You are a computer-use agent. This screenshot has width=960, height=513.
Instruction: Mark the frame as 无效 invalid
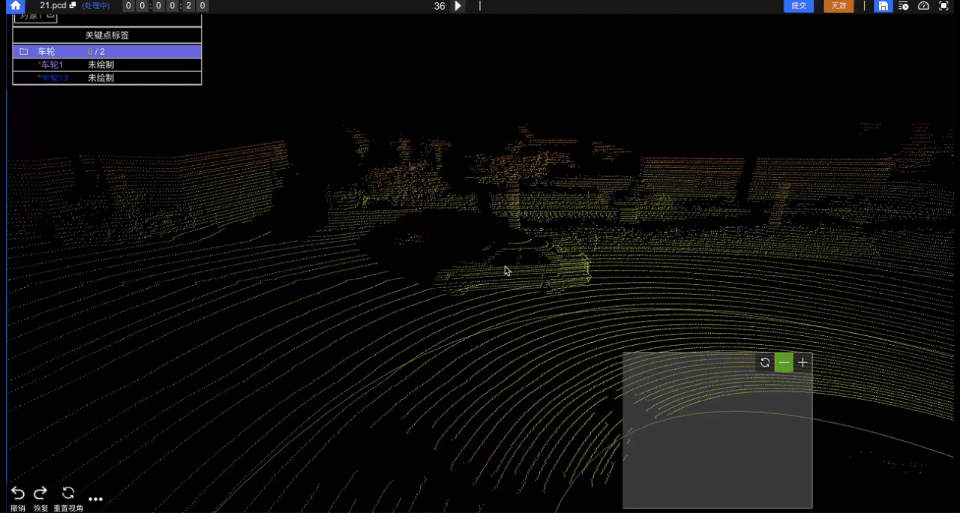(838, 6)
